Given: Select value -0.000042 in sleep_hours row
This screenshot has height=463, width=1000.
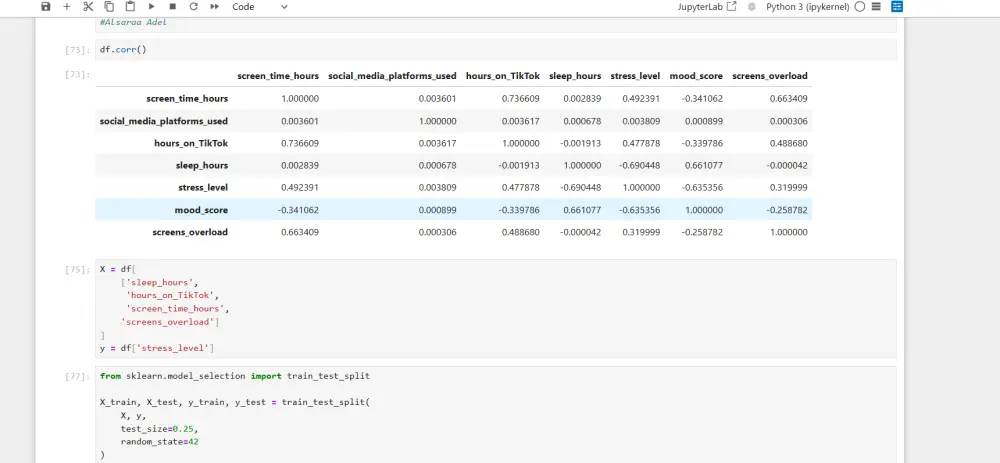Looking at the screenshot, I should point(787,166).
